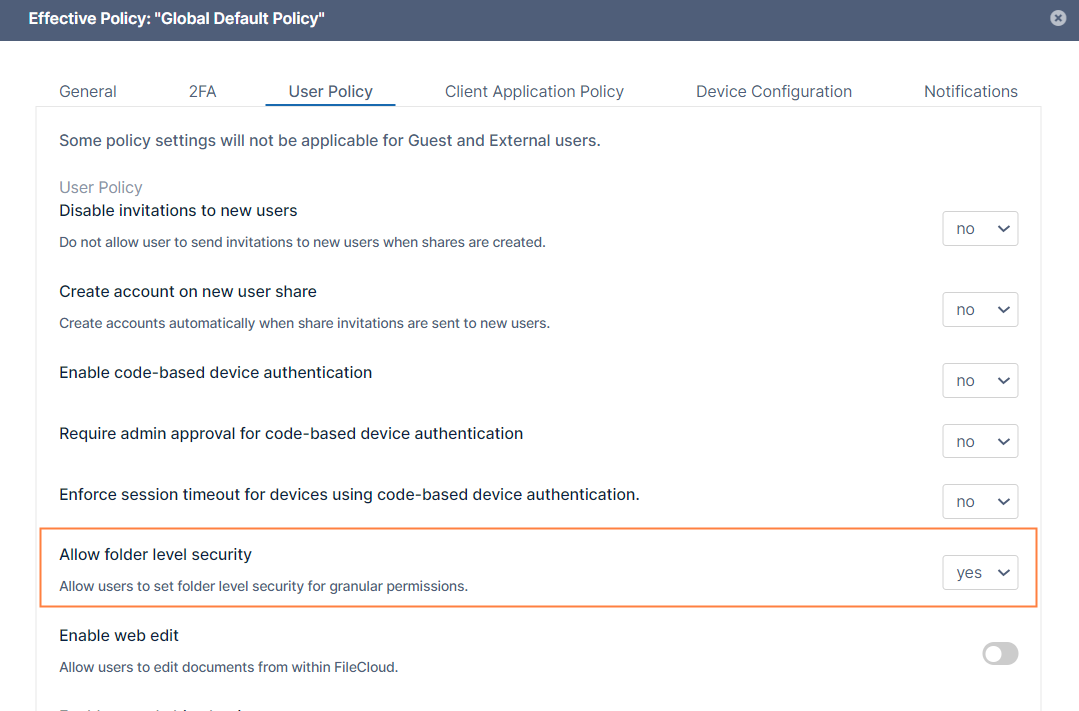Select the User Policy tab
Image resolution: width=1079 pixels, height=711 pixels.
[x=330, y=91]
